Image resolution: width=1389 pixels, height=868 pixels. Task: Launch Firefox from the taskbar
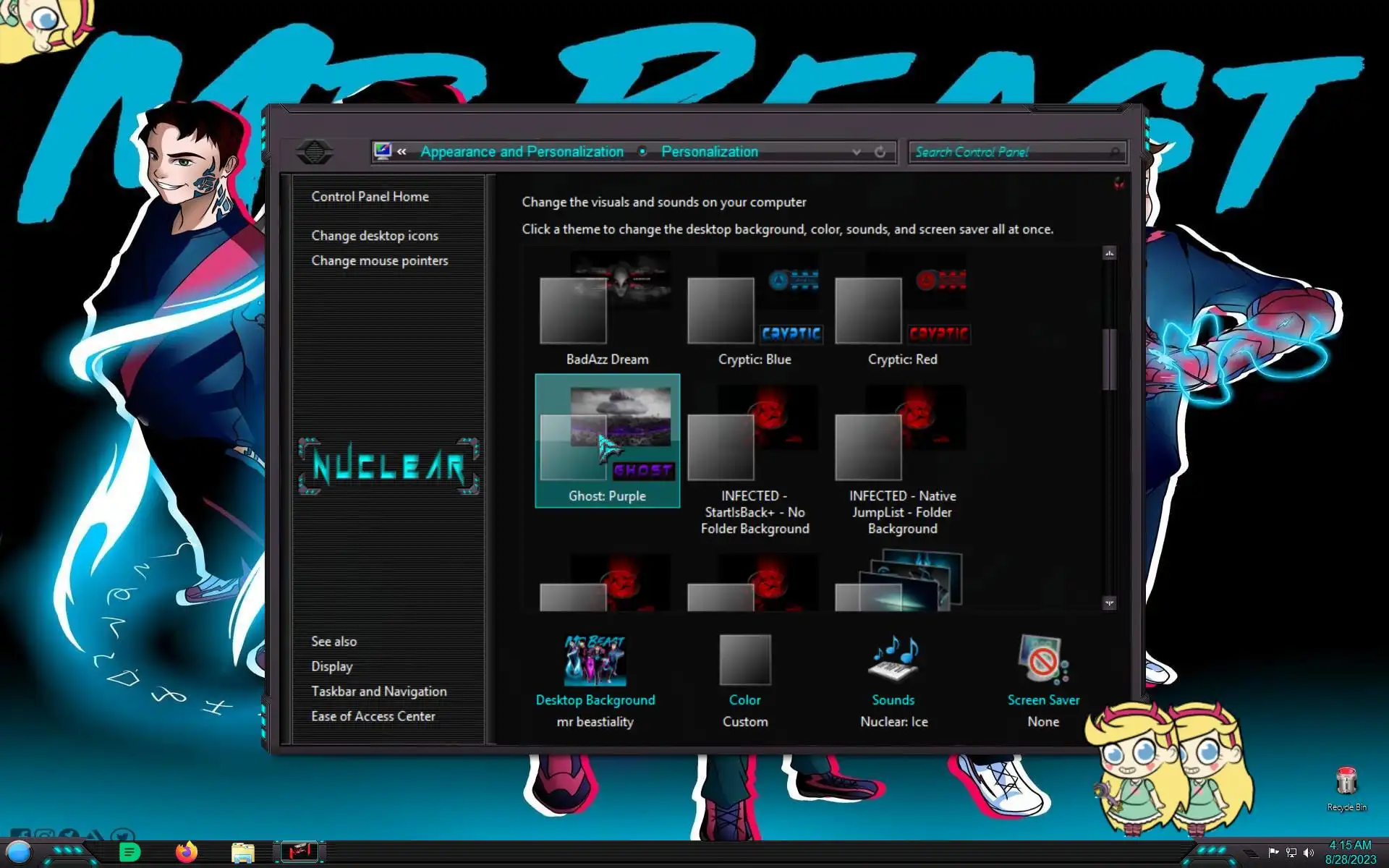187,852
